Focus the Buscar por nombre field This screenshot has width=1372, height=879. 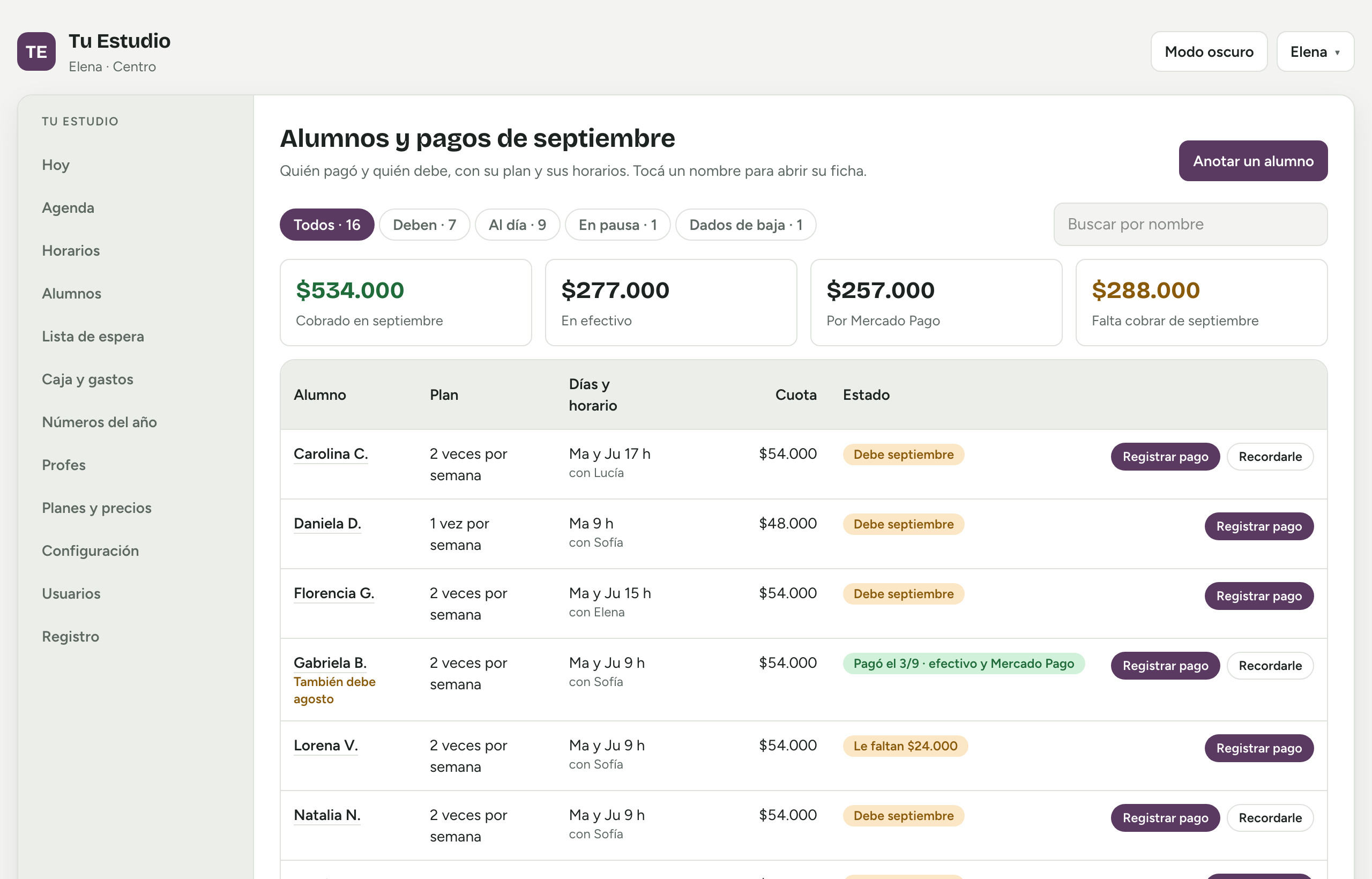tap(1190, 225)
